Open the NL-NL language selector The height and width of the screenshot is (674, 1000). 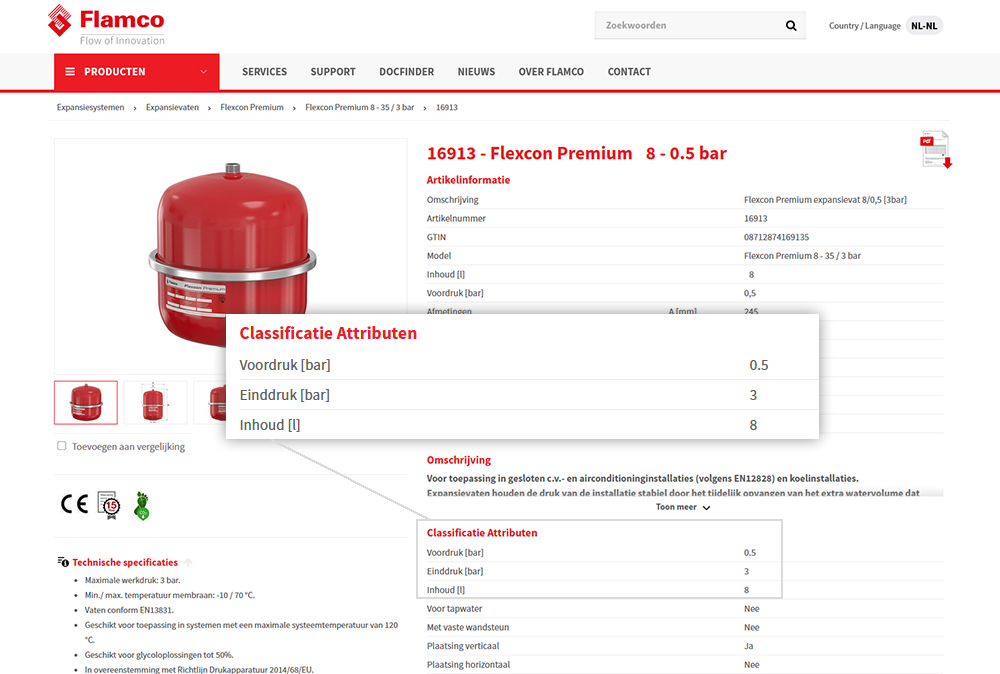923,26
